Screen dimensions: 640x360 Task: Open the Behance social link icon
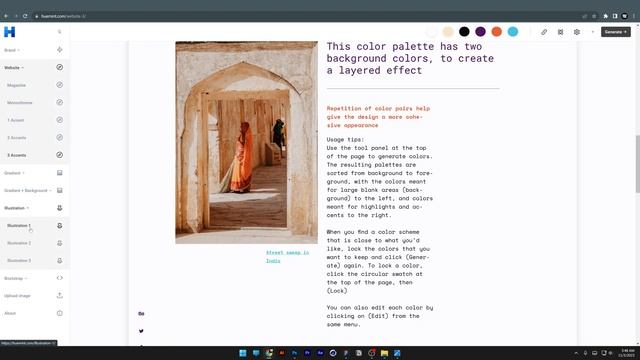click(141, 313)
